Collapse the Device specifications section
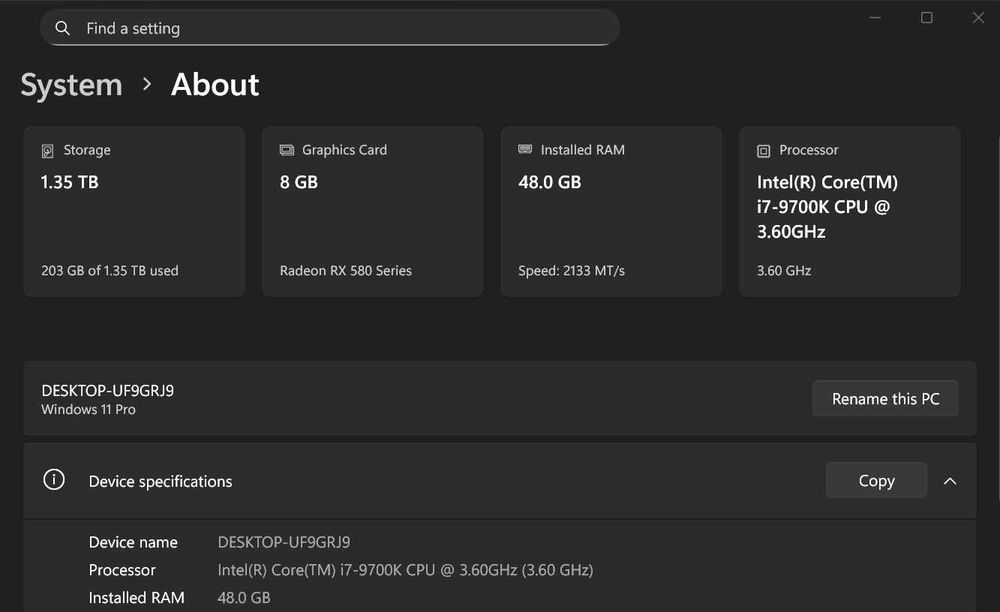Screen dimensions: 1000x612 [x=950, y=481]
